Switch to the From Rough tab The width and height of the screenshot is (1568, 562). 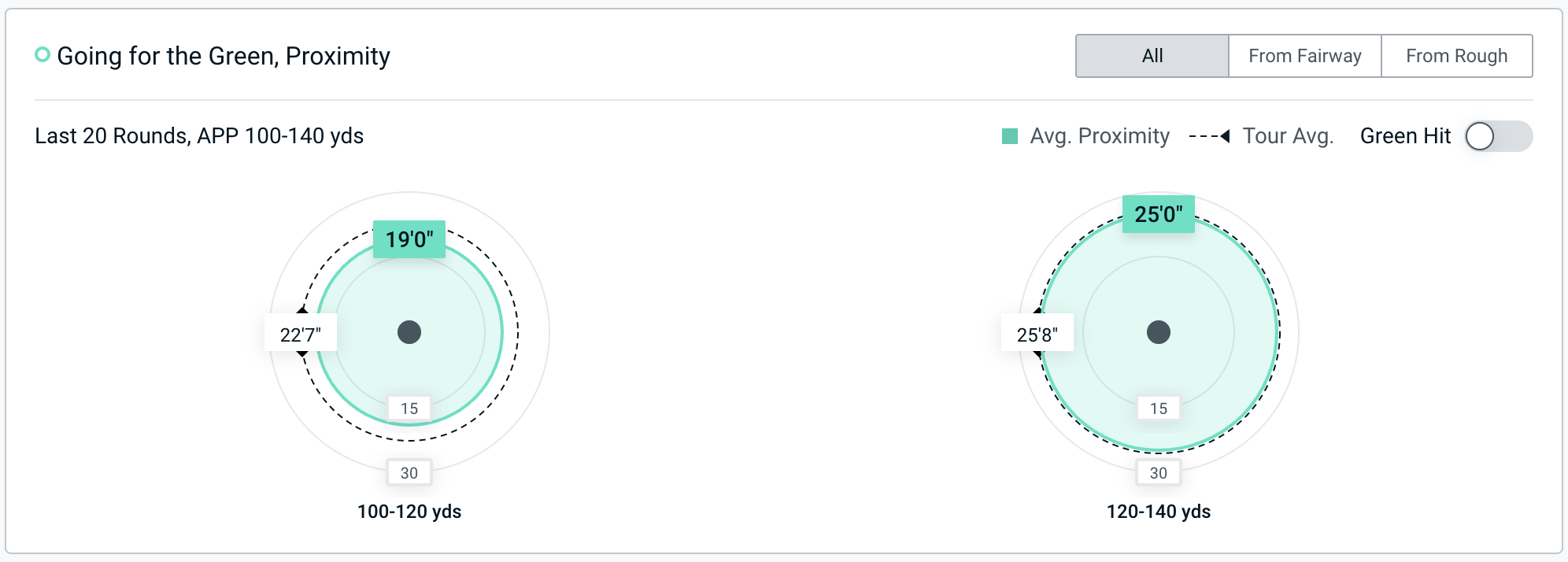[x=1456, y=56]
